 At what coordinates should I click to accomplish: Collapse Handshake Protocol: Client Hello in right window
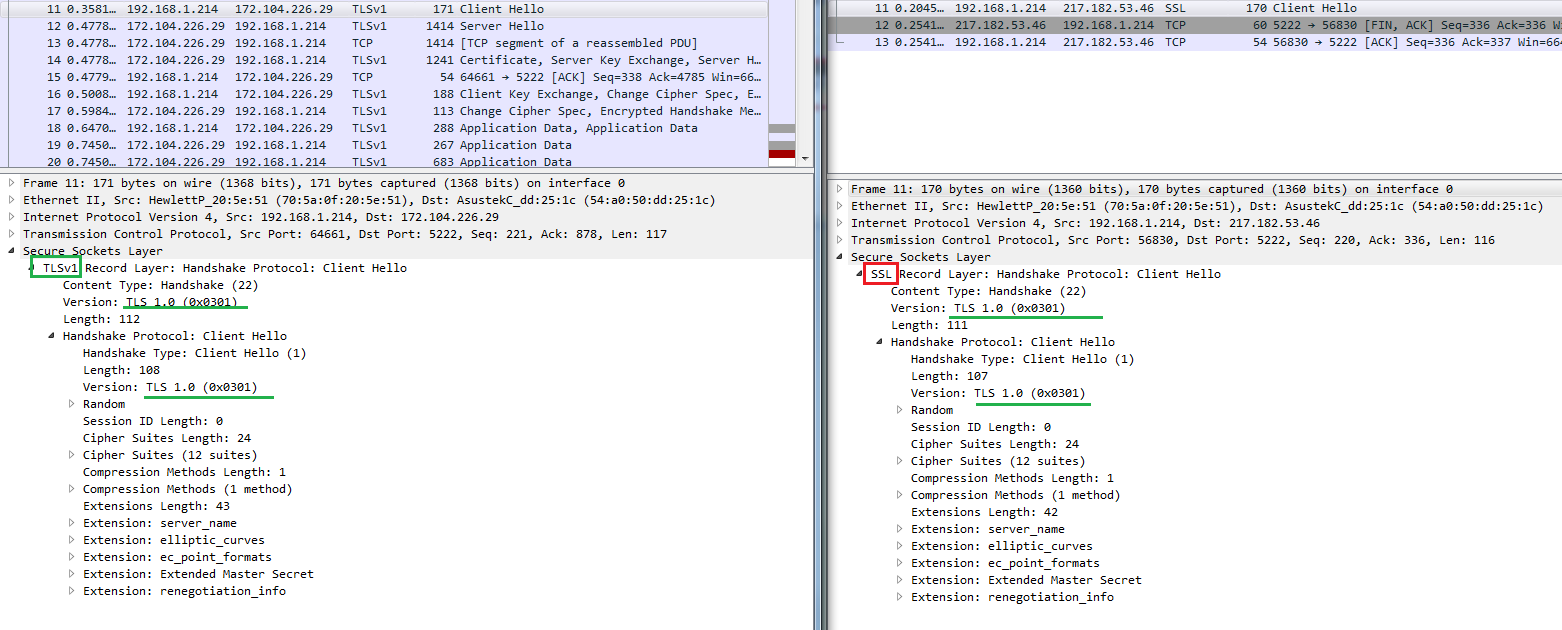[x=880, y=342]
